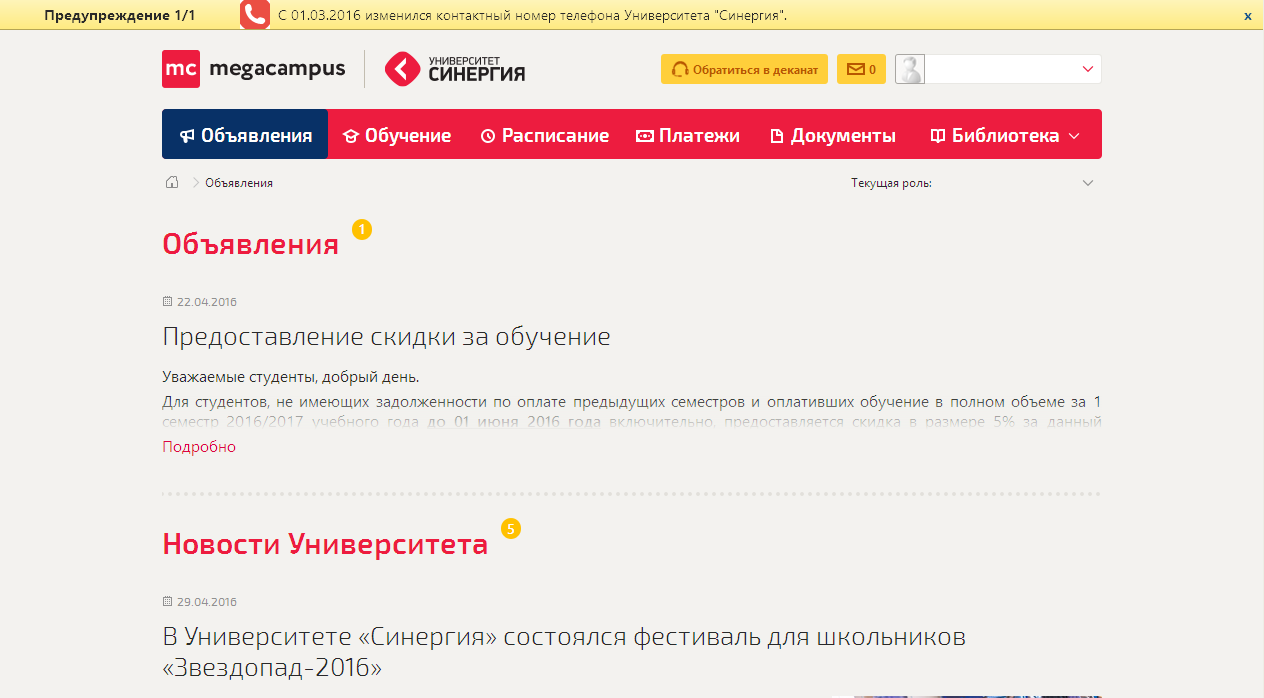
Task: Click the date 22.04.2016
Action: tap(207, 302)
